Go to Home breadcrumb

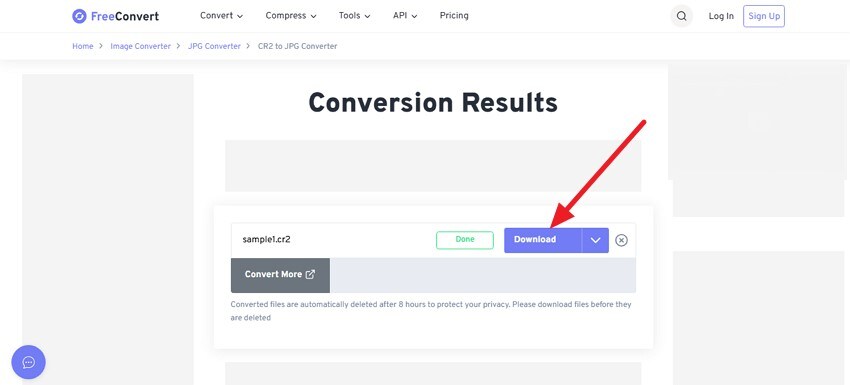coord(83,47)
